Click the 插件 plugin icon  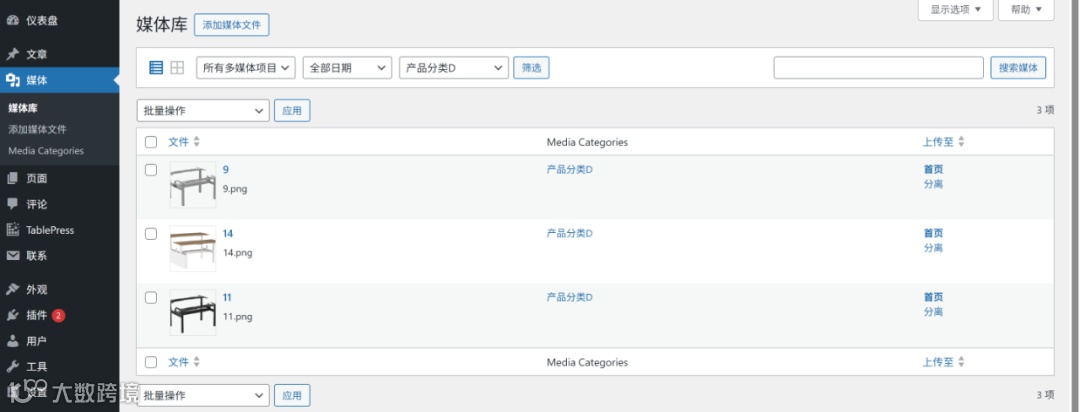[12, 316]
